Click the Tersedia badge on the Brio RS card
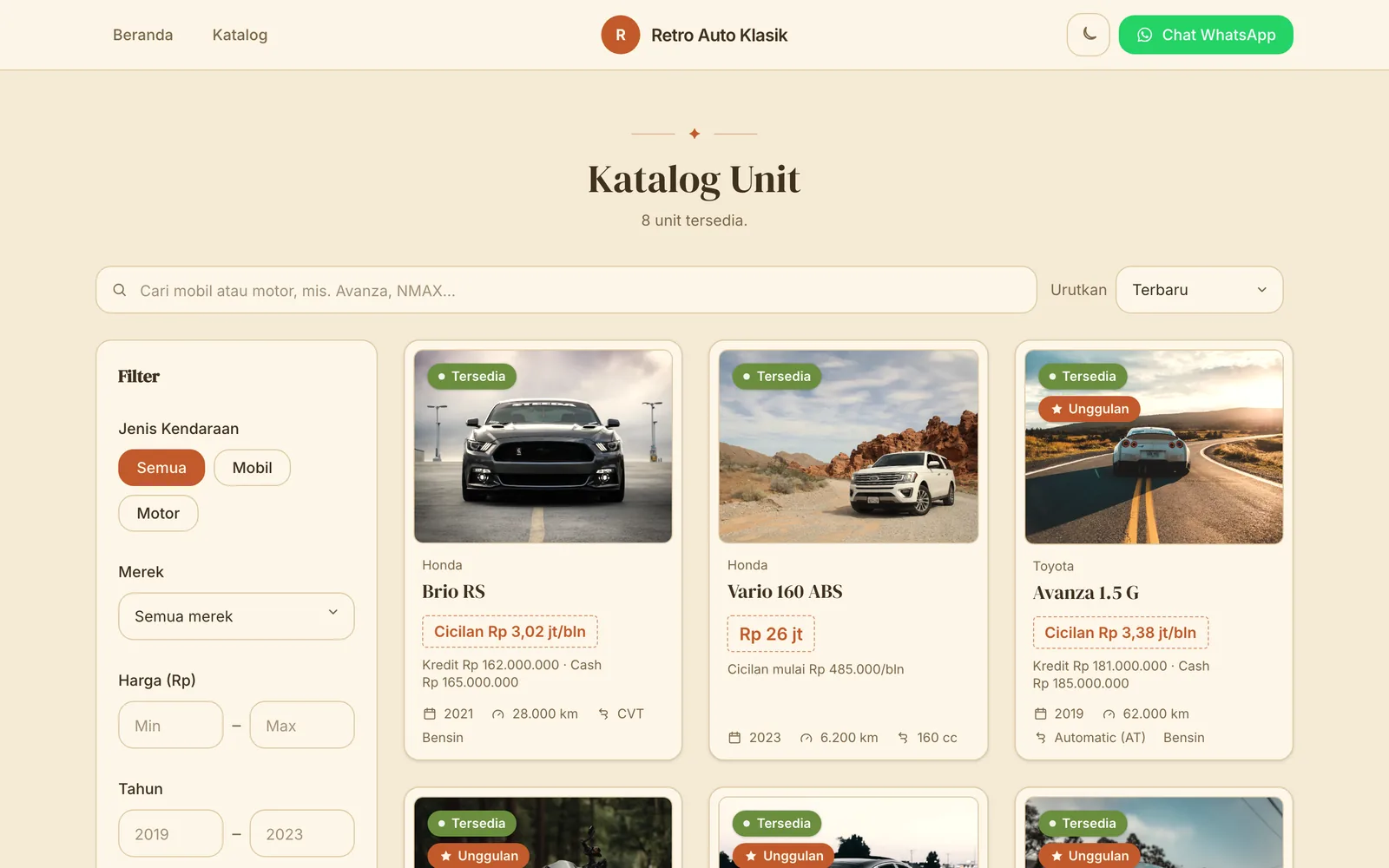 471,376
